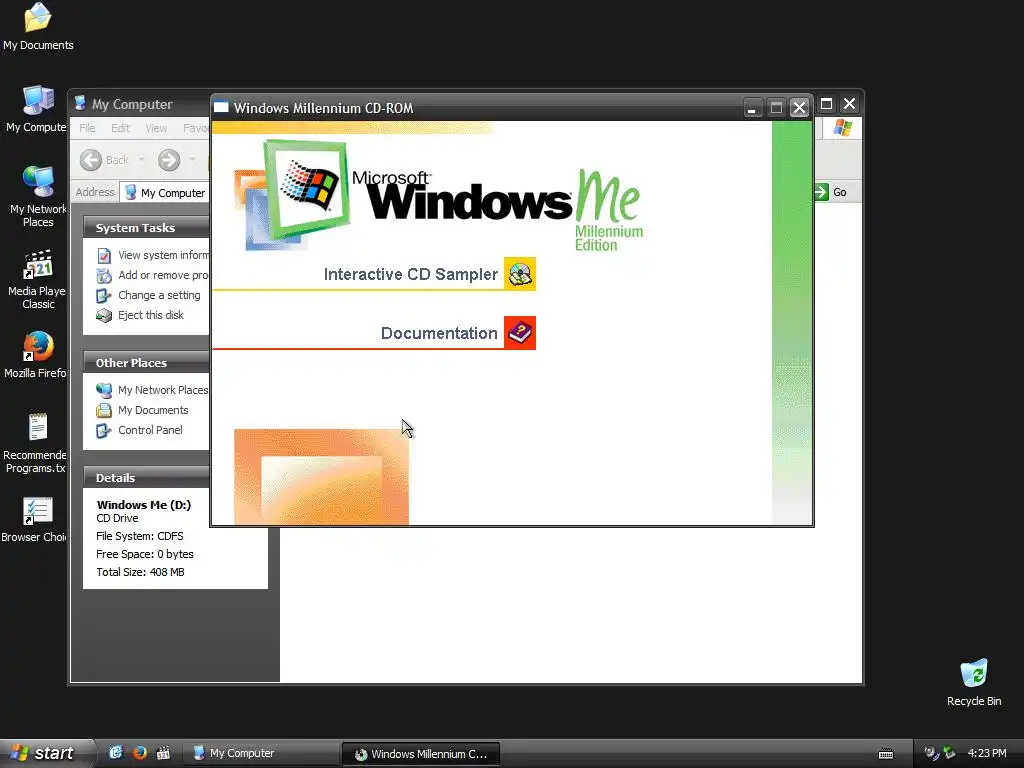Select Add or remove programs task

(163, 275)
